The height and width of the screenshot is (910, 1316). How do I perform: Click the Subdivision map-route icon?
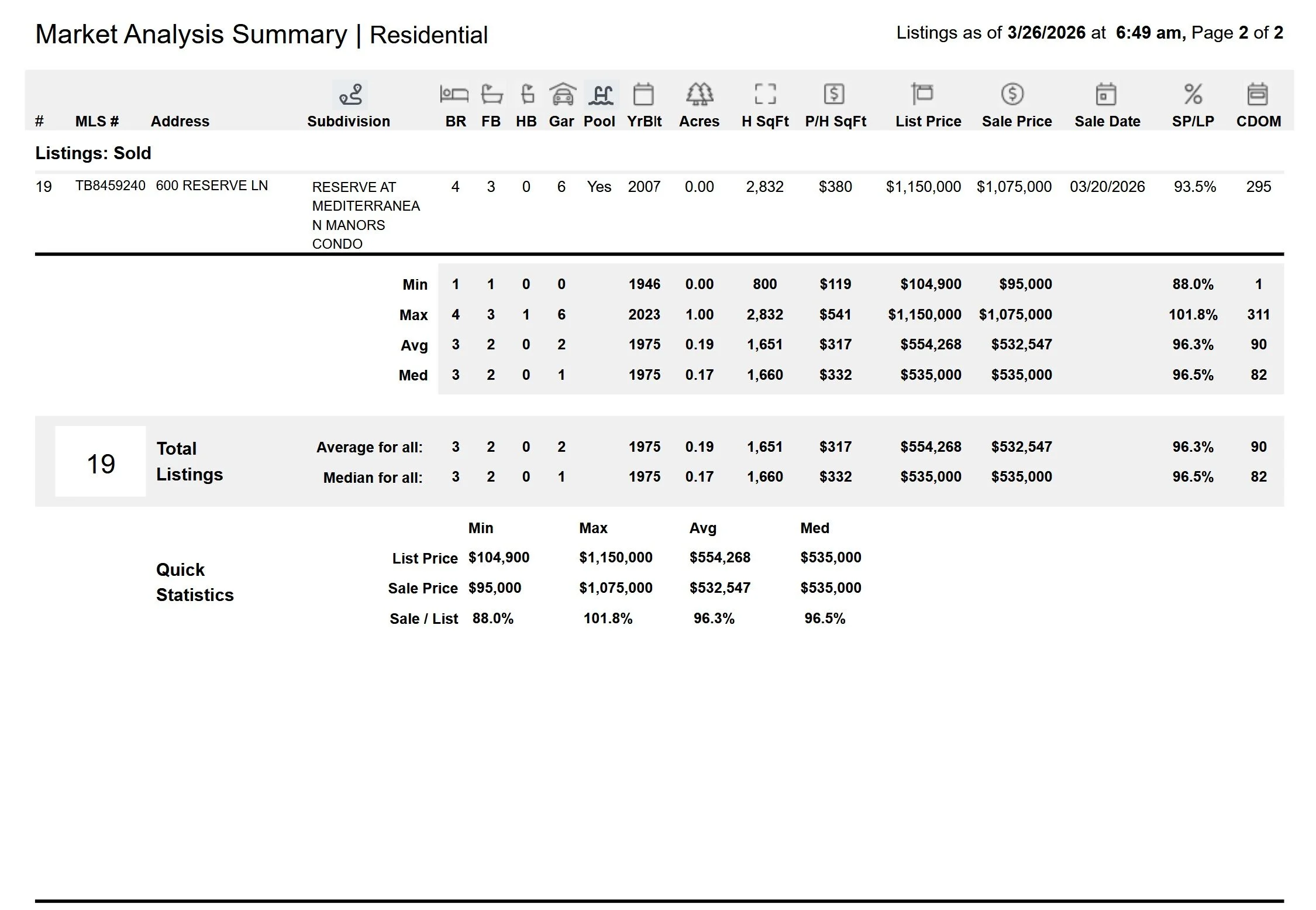click(350, 95)
